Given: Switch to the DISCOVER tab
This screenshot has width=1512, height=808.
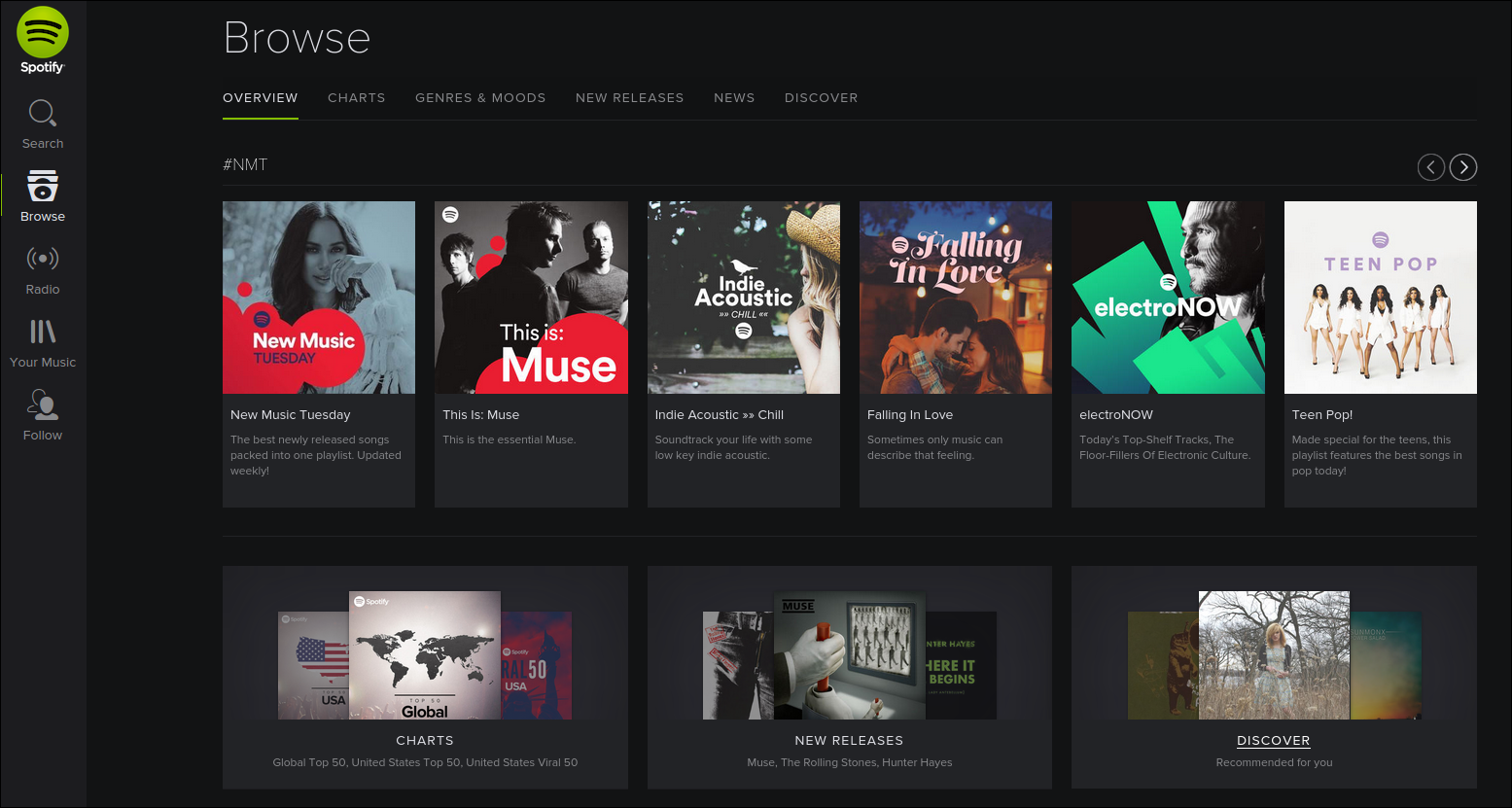Looking at the screenshot, I should (x=821, y=97).
